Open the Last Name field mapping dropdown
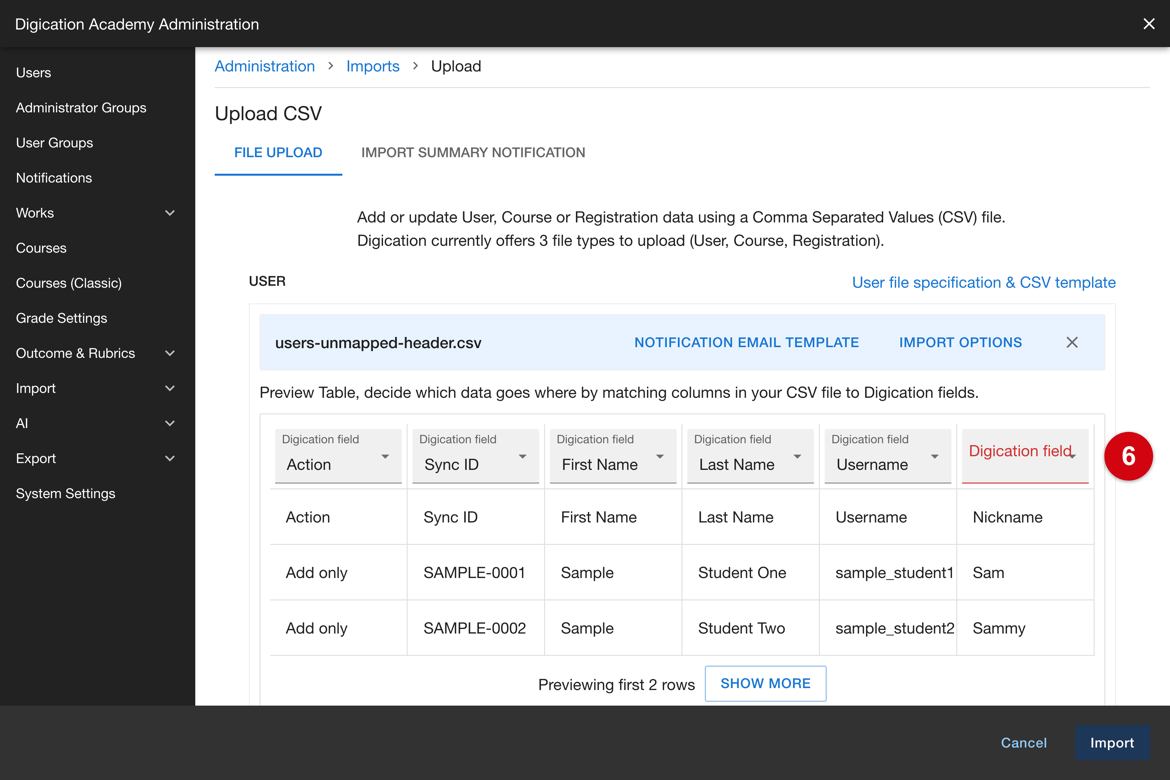Viewport: 1170px width, 780px height. coord(750,456)
